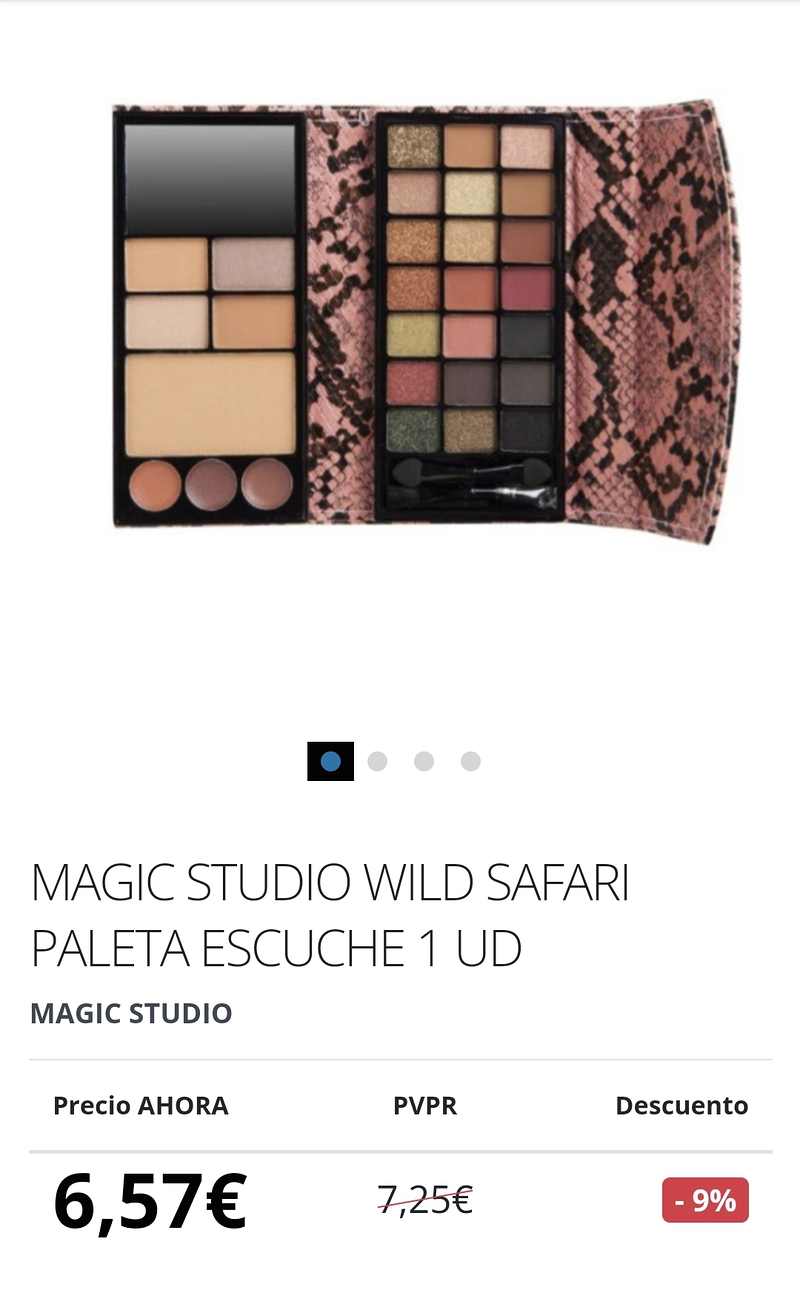Click the crossed-out 7,25€ price
The width and height of the screenshot is (800, 1296).
coord(425,1199)
